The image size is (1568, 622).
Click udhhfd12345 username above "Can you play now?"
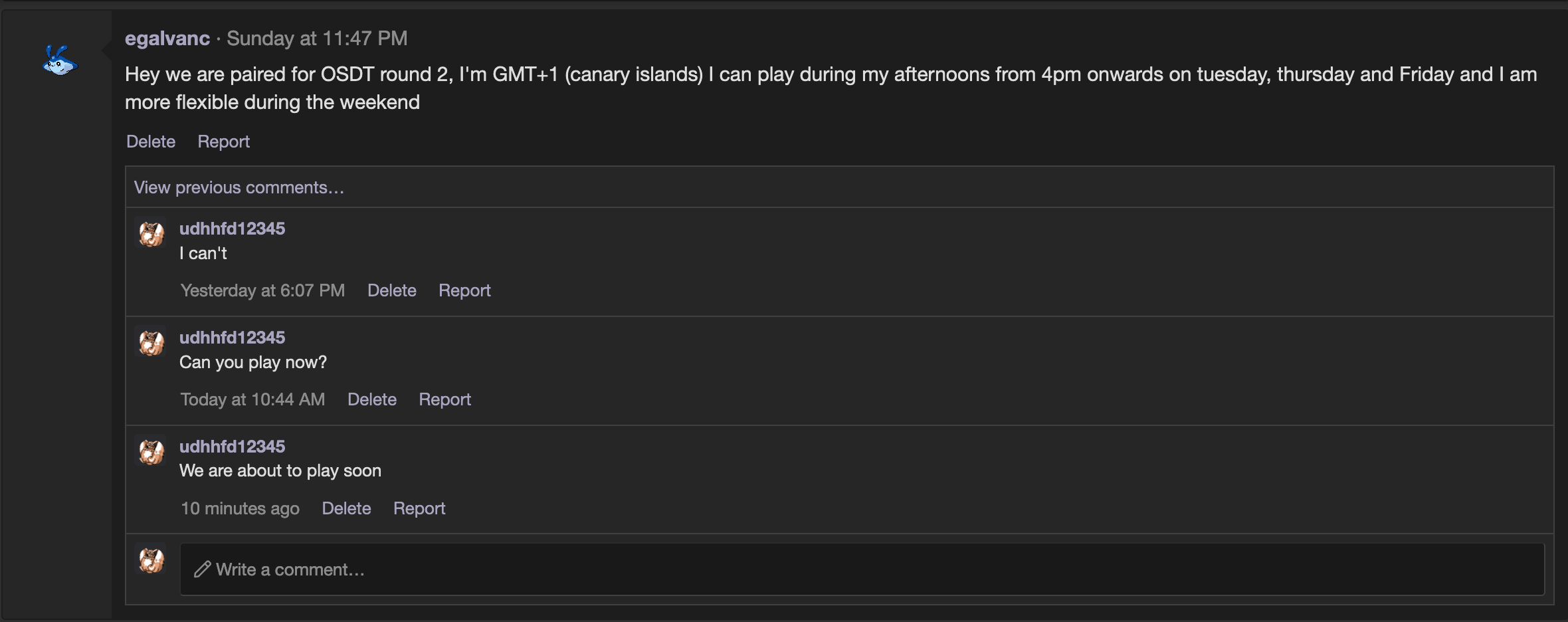tap(232, 338)
